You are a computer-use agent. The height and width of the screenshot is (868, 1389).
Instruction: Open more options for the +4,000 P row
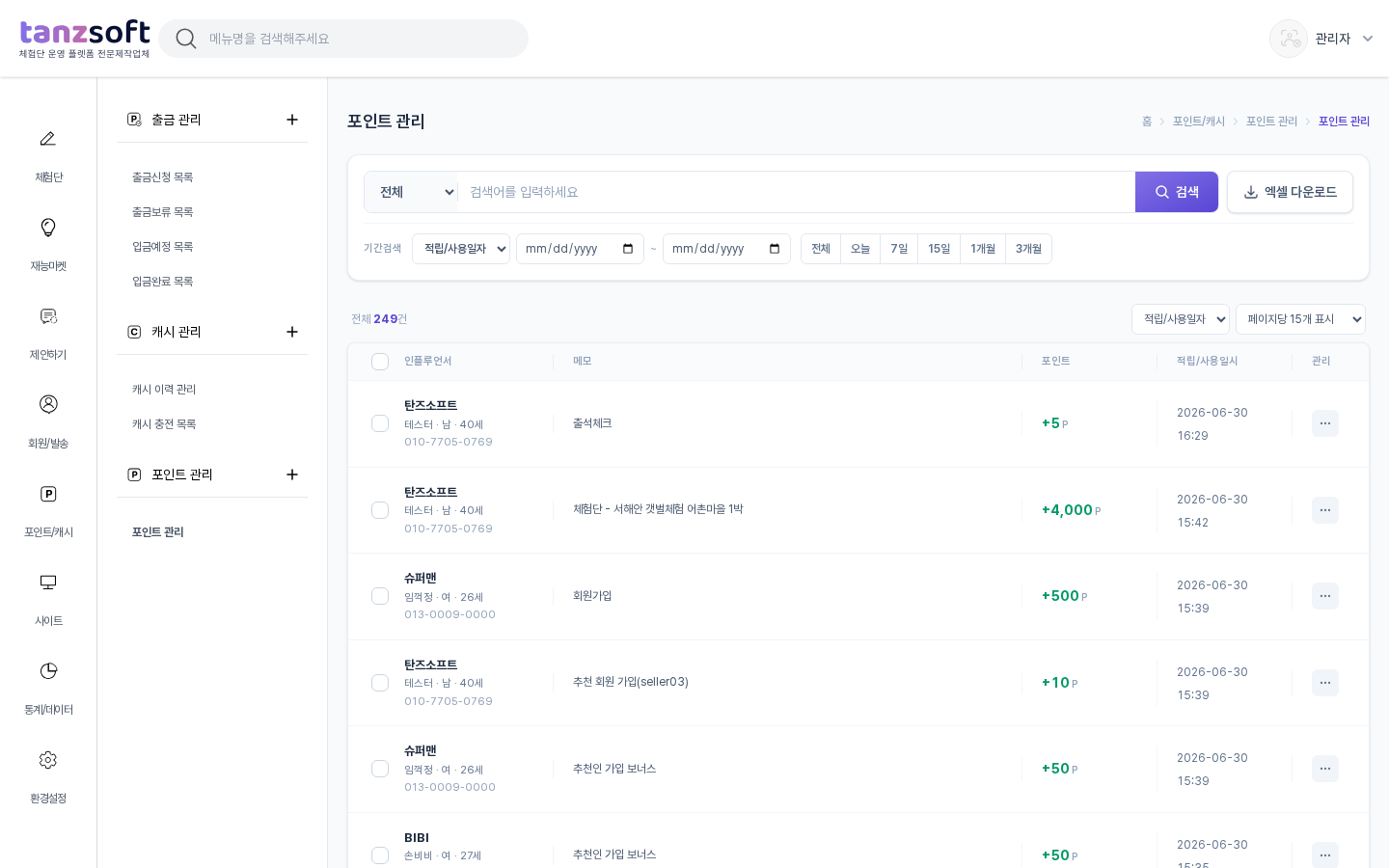click(x=1324, y=510)
